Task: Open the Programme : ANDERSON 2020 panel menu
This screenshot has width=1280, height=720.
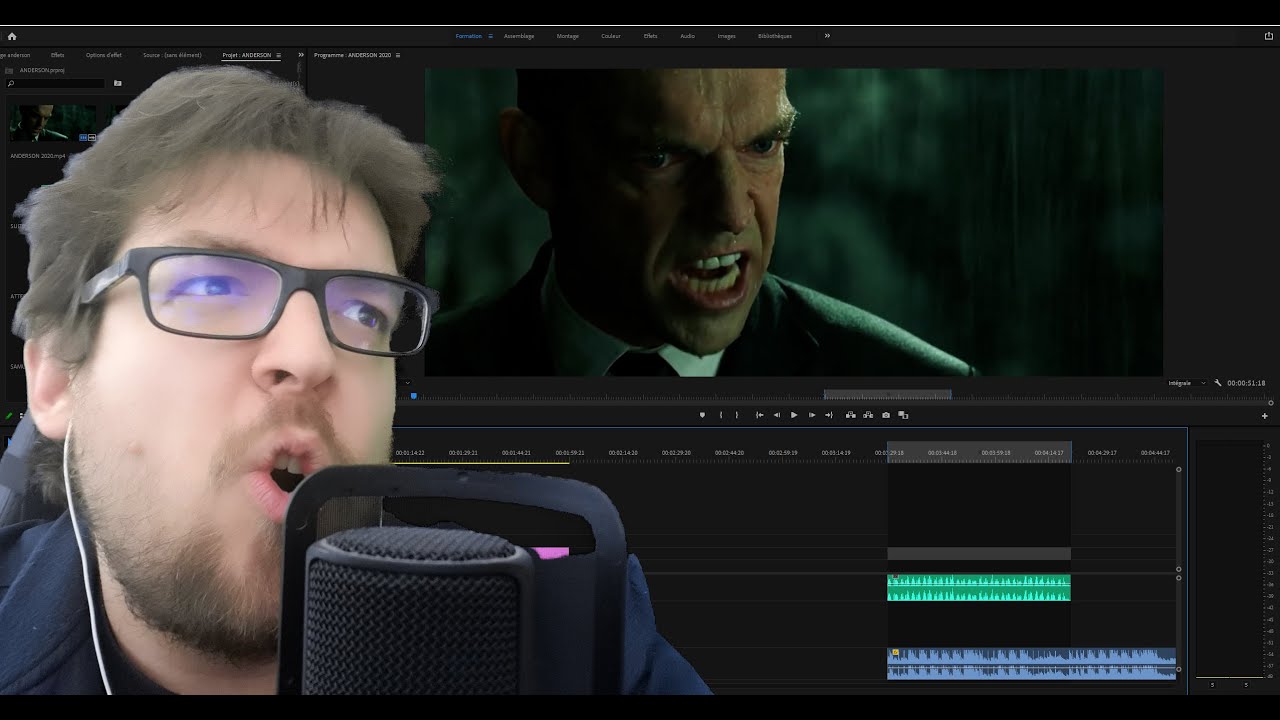Action: point(398,55)
